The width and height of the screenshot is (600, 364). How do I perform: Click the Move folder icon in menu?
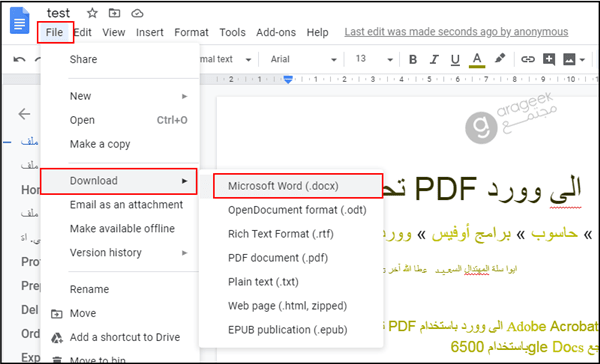[x=57, y=314]
